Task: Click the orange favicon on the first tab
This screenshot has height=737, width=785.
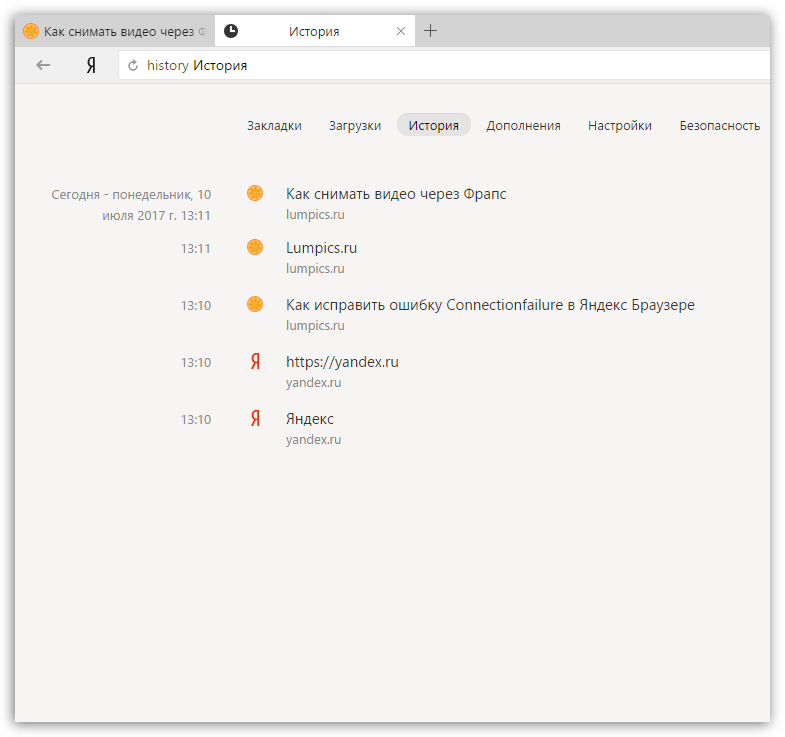Action: tap(31, 31)
